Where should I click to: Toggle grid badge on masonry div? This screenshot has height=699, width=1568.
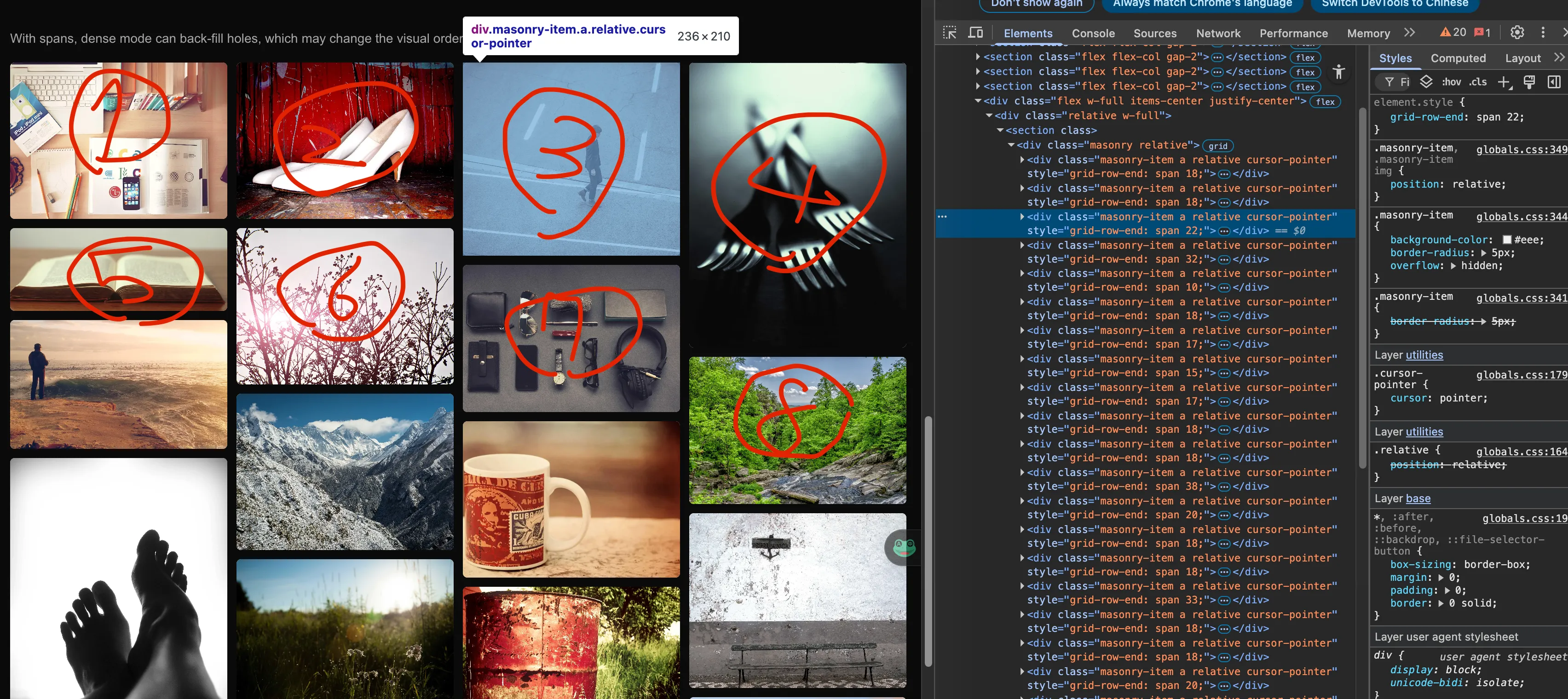[x=1217, y=146]
